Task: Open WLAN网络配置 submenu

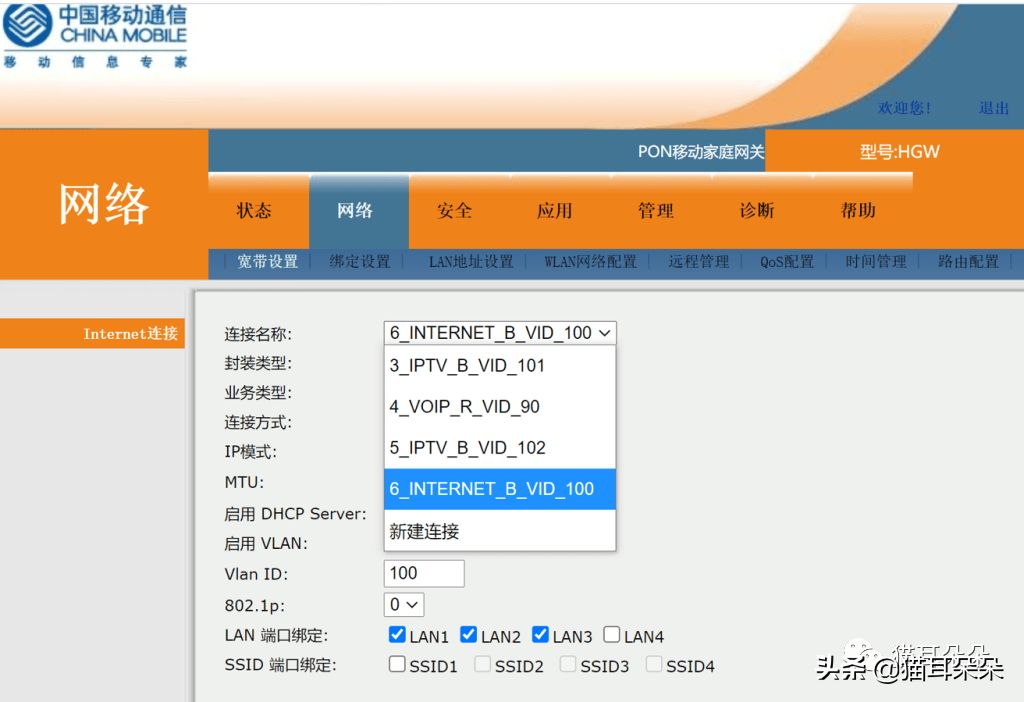Action: (590, 262)
